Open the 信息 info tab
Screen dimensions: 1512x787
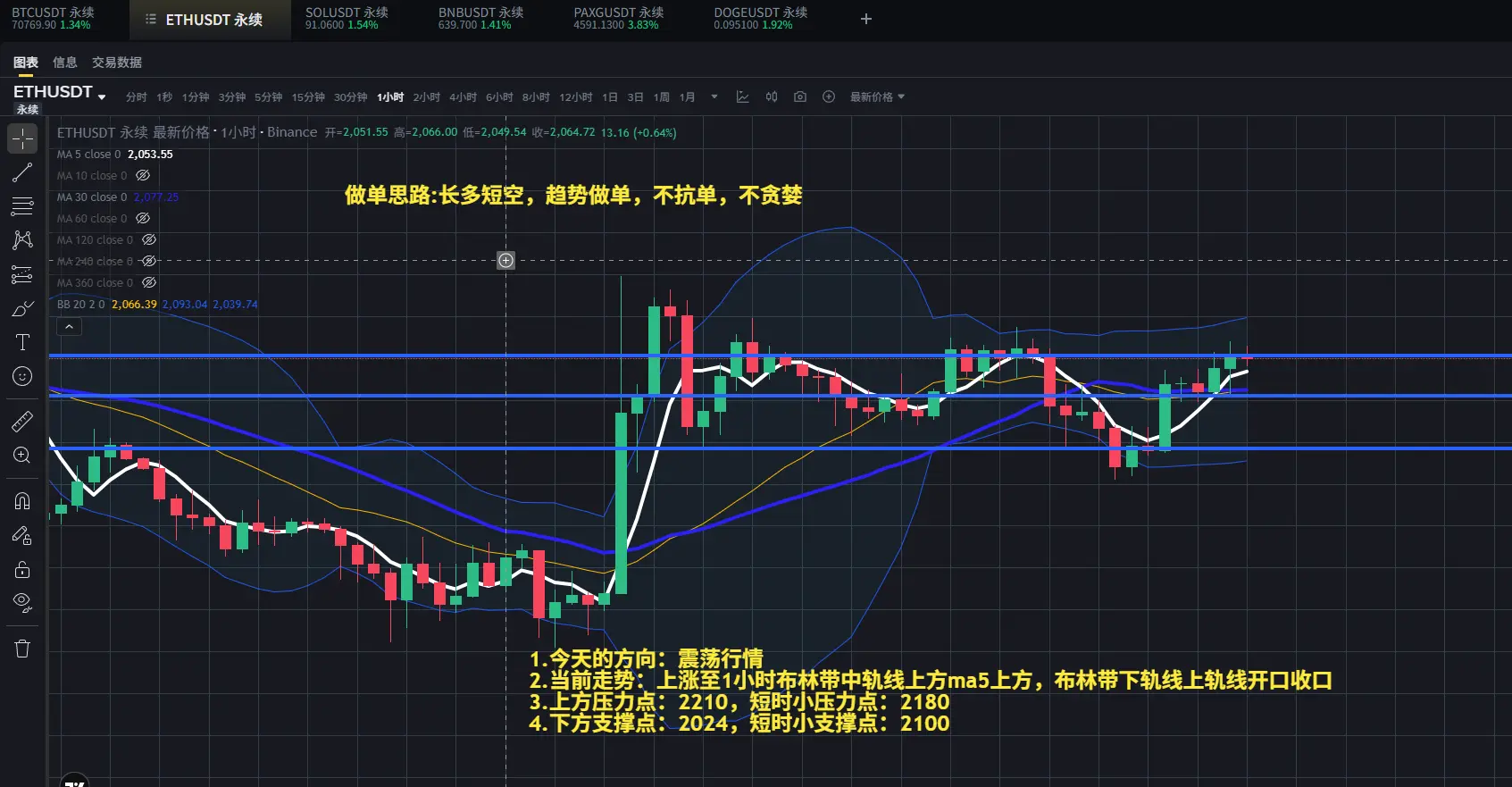coord(65,63)
